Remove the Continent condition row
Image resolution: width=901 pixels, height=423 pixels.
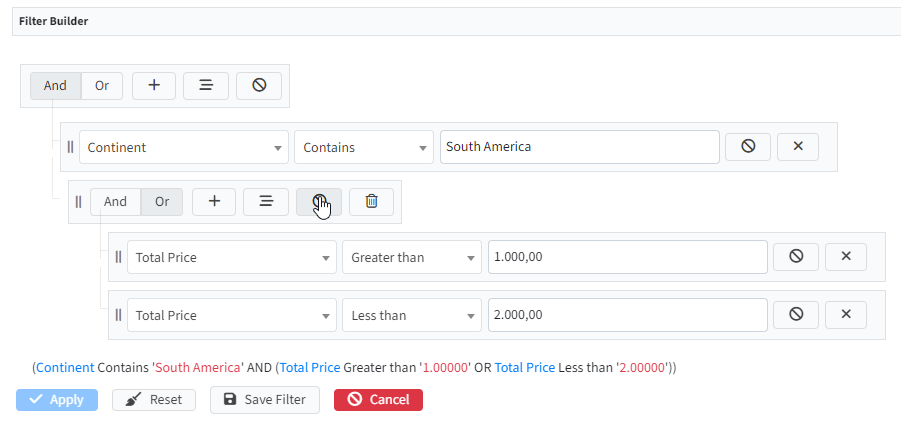pos(798,147)
